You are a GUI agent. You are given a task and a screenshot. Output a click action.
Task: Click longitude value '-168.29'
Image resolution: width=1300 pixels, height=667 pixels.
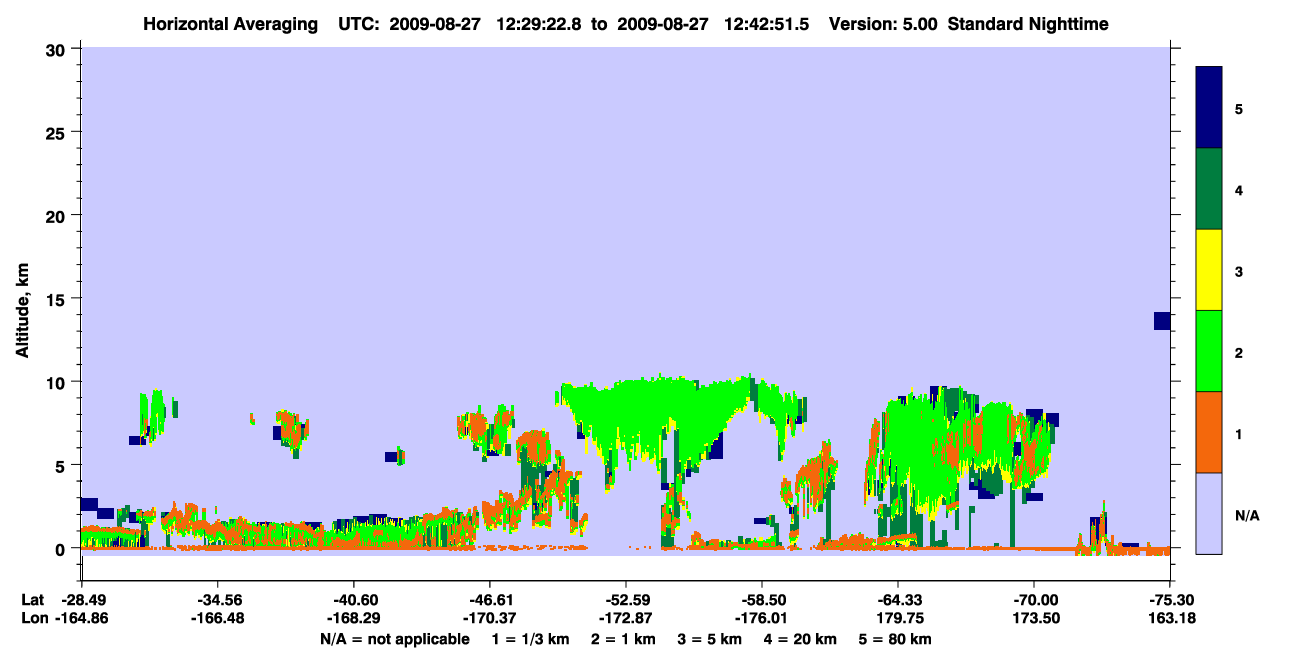click(353, 618)
